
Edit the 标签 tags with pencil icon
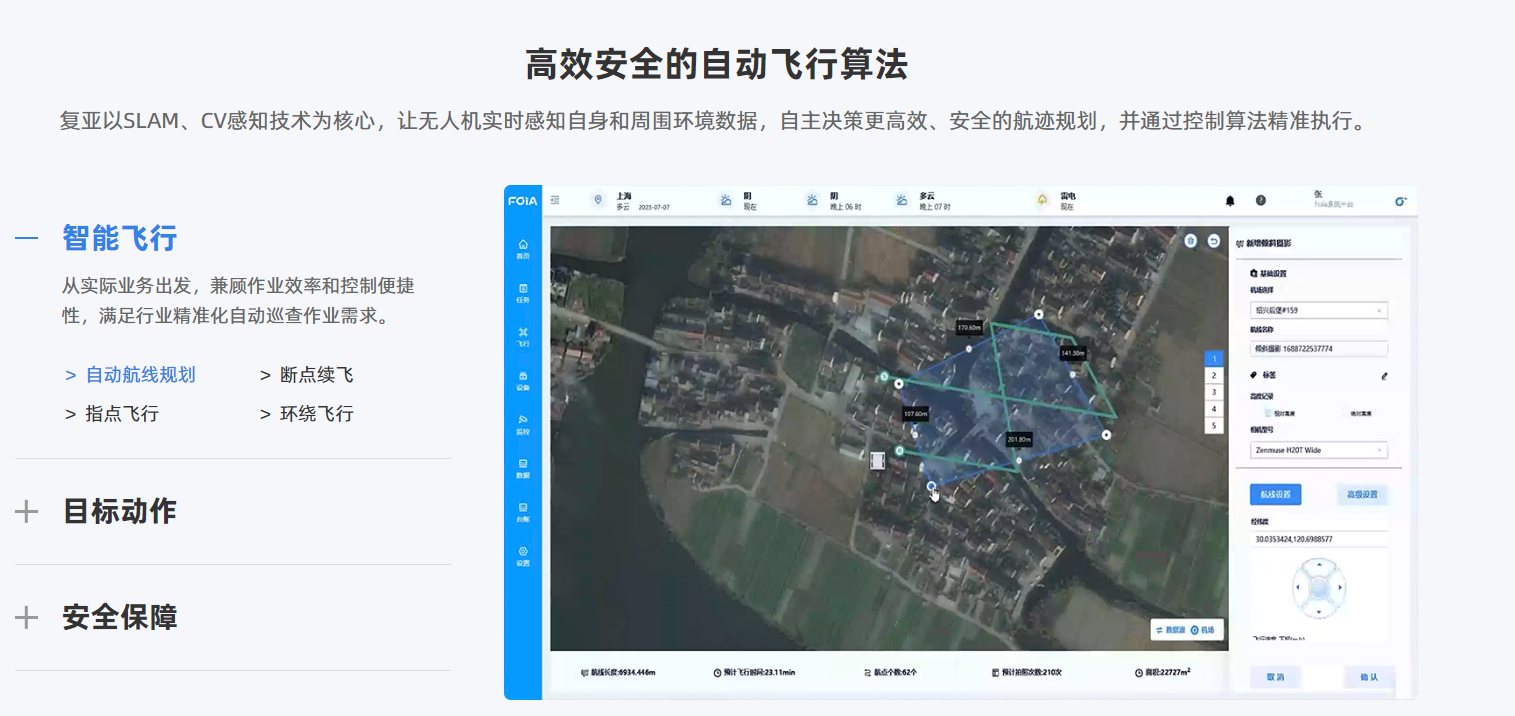click(x=1385, y=377)
